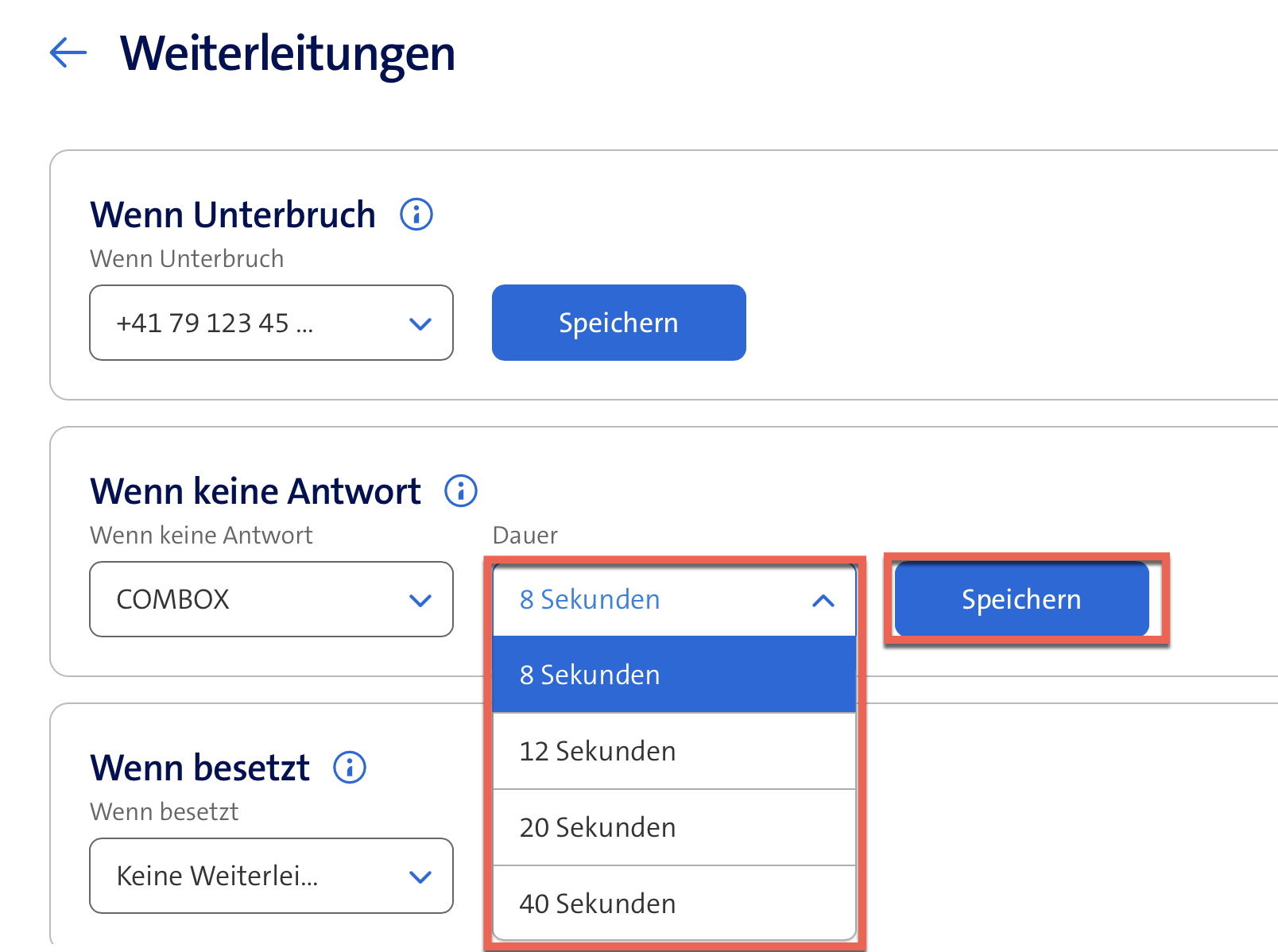
Task: Open the Wenn Unterbruch phone number dropdown
Action: [270, 323]
